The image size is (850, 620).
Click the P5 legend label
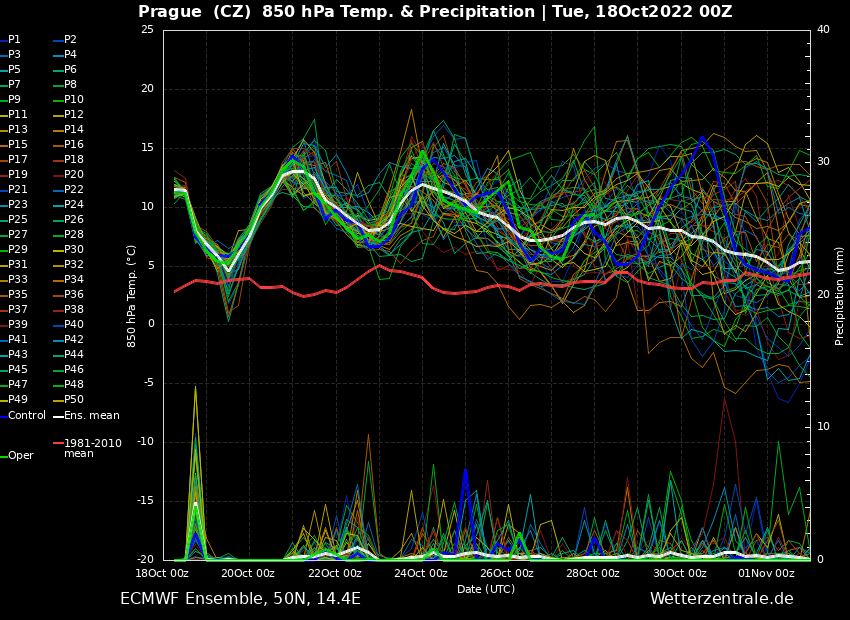point(14,69)
